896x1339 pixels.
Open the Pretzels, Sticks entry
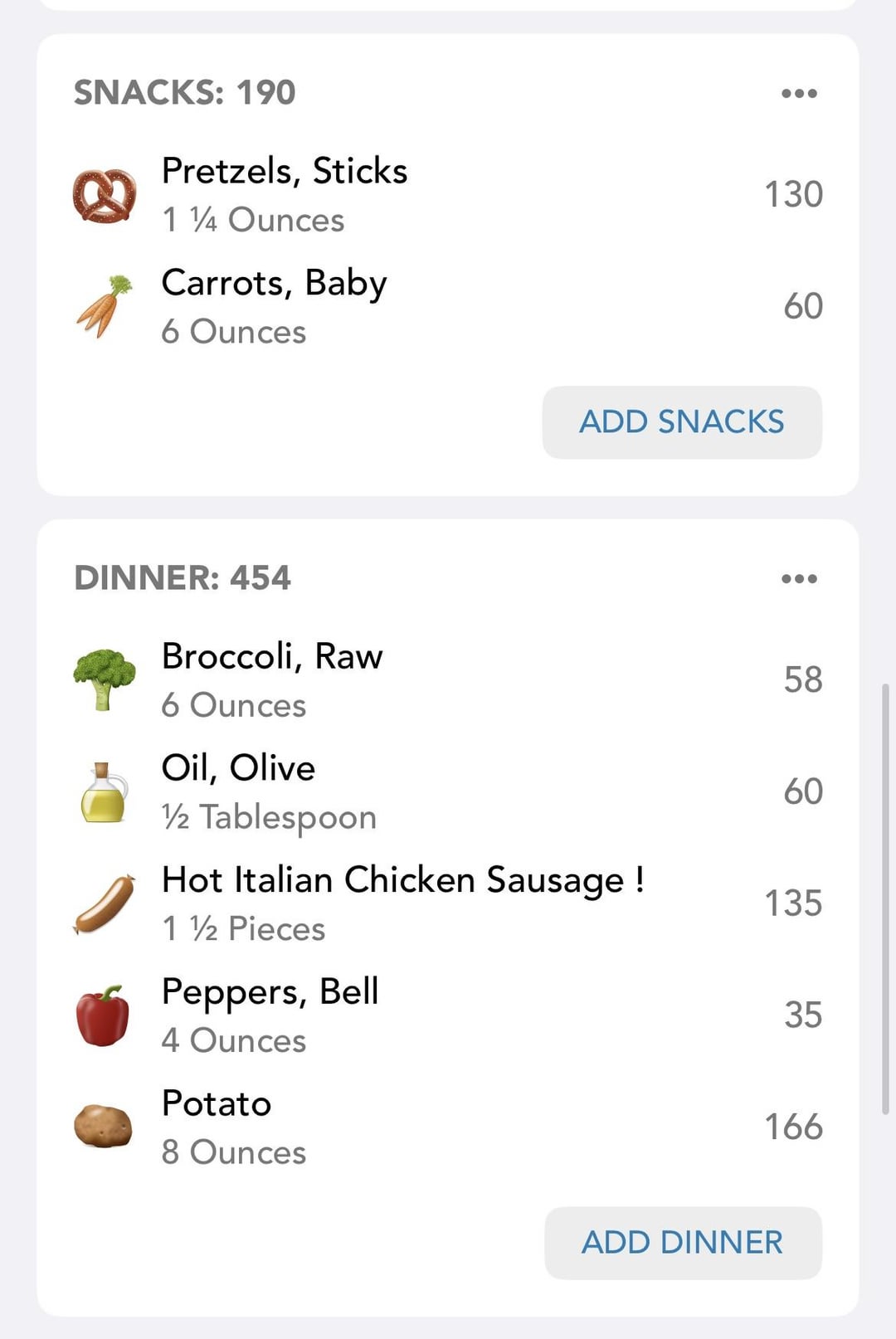[448, 195]
